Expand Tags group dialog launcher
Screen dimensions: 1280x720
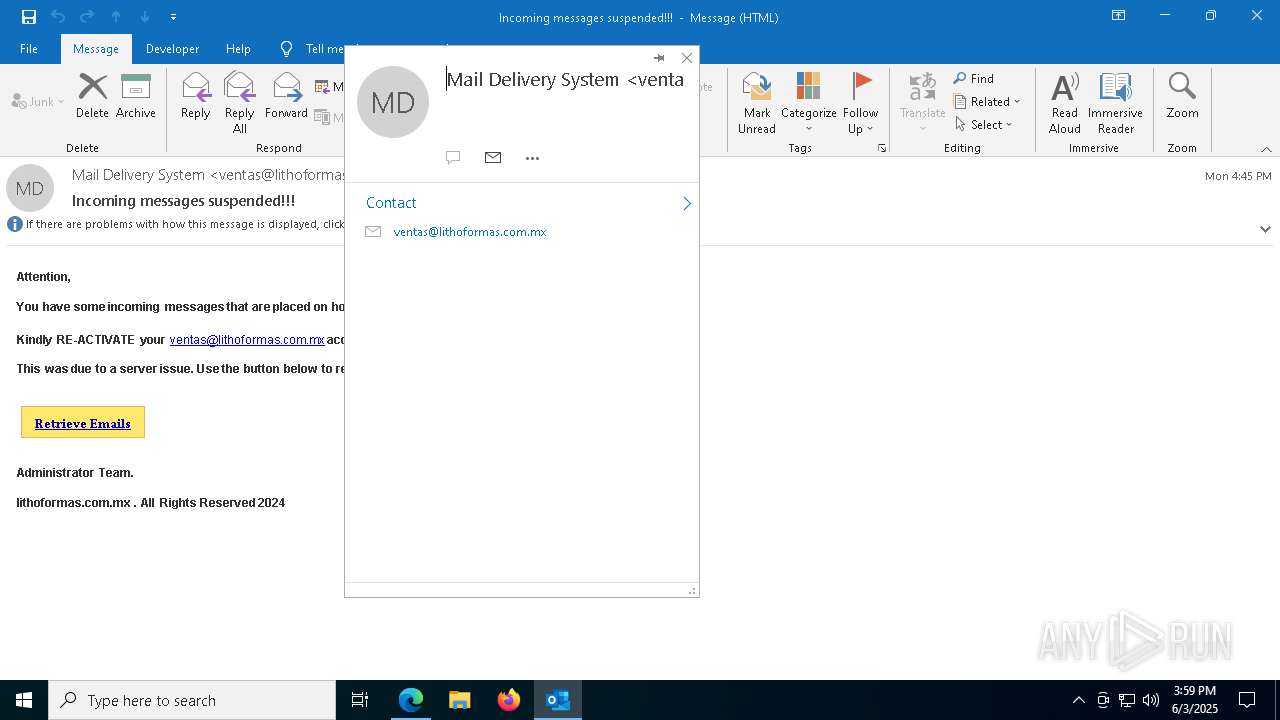pyautogui.click(x=882, y=148)
